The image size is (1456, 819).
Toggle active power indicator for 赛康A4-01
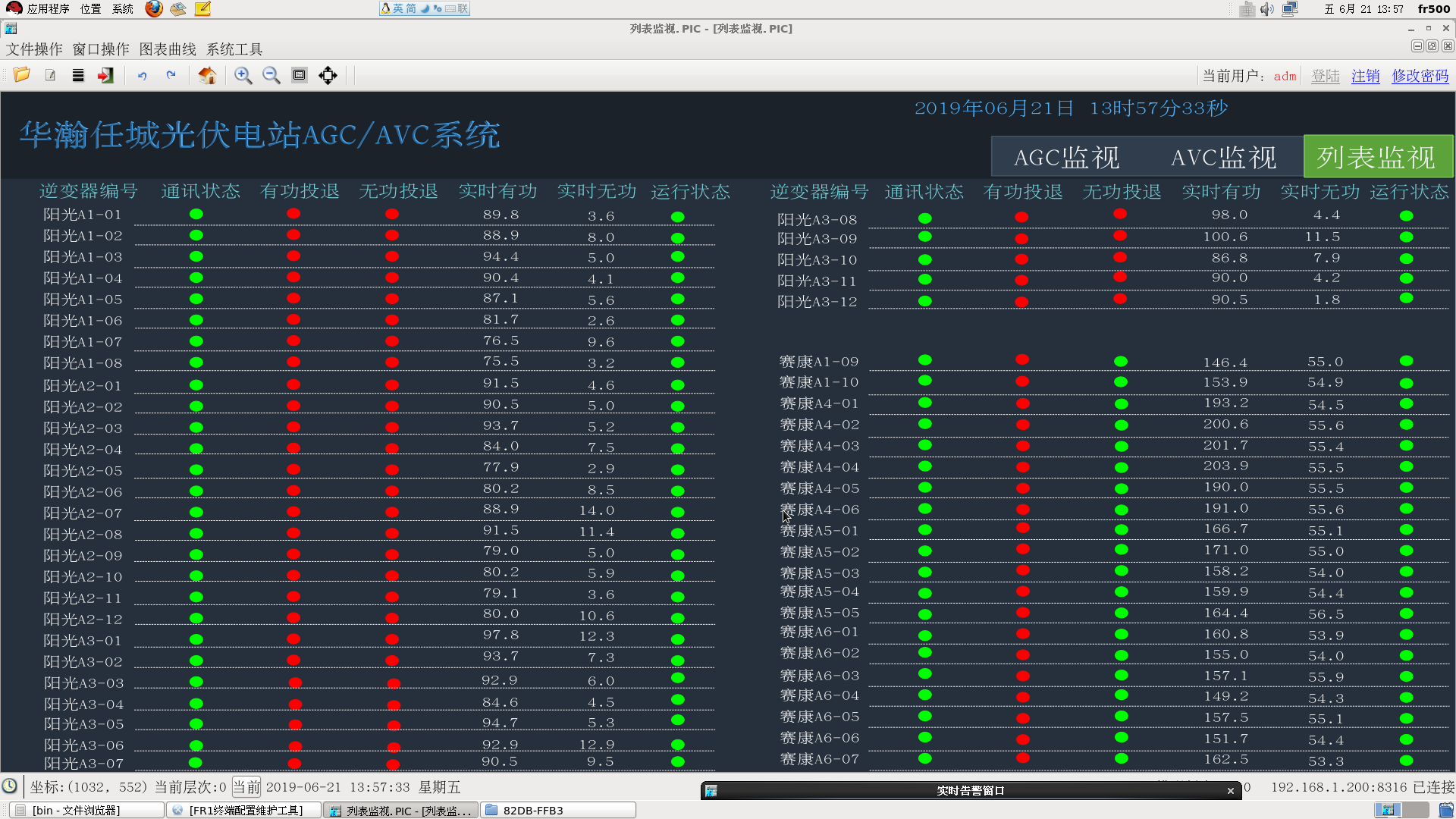(1022, 403)
